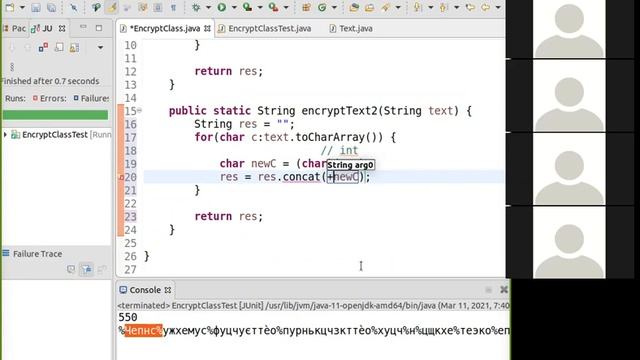Click the green Run button icon
The height and width of the screenshot is (360, 640).
(x=222, y=7)
